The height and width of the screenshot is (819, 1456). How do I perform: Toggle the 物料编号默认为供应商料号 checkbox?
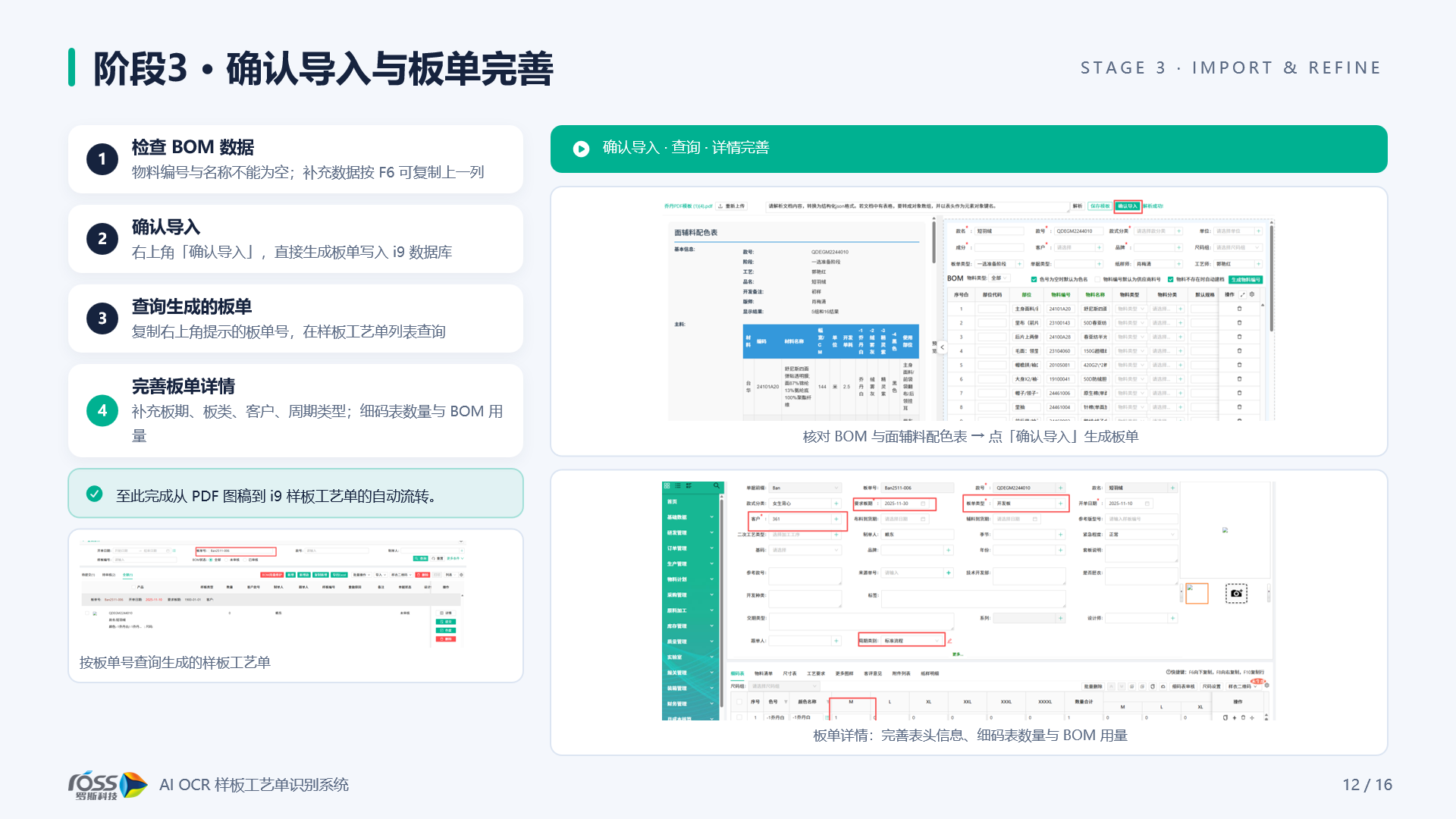1097,279
